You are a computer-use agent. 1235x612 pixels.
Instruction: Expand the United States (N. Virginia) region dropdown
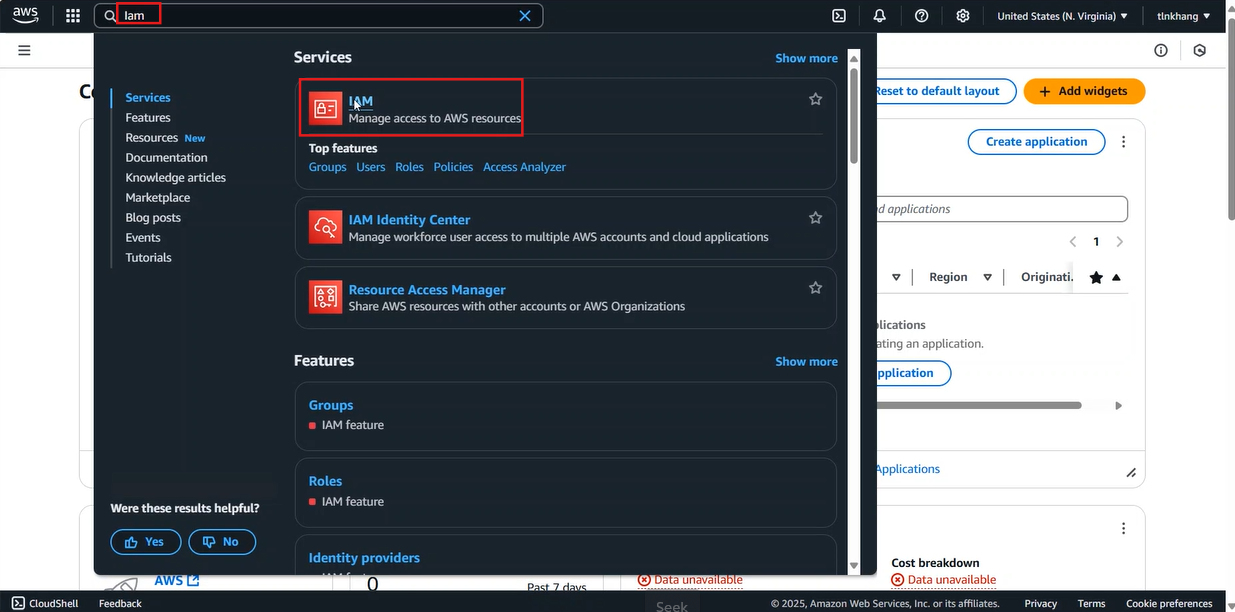click(1062, 16)
